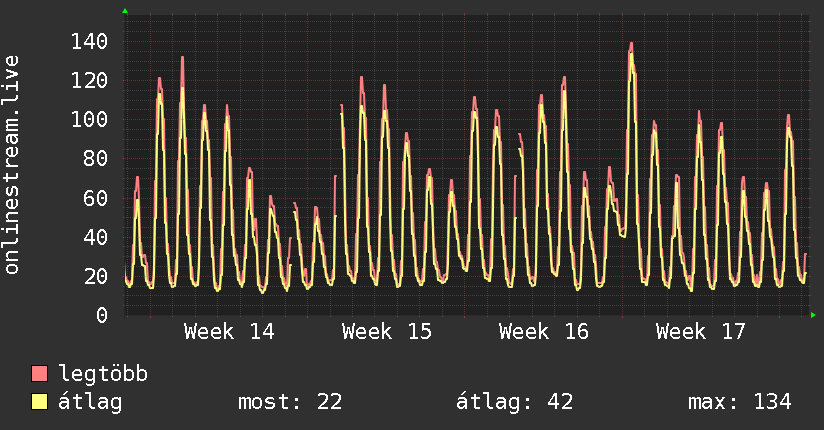Click the 40 y-axis value
Image resolution: width=824 pixels, height=430 pixels.
click(96, 237)
